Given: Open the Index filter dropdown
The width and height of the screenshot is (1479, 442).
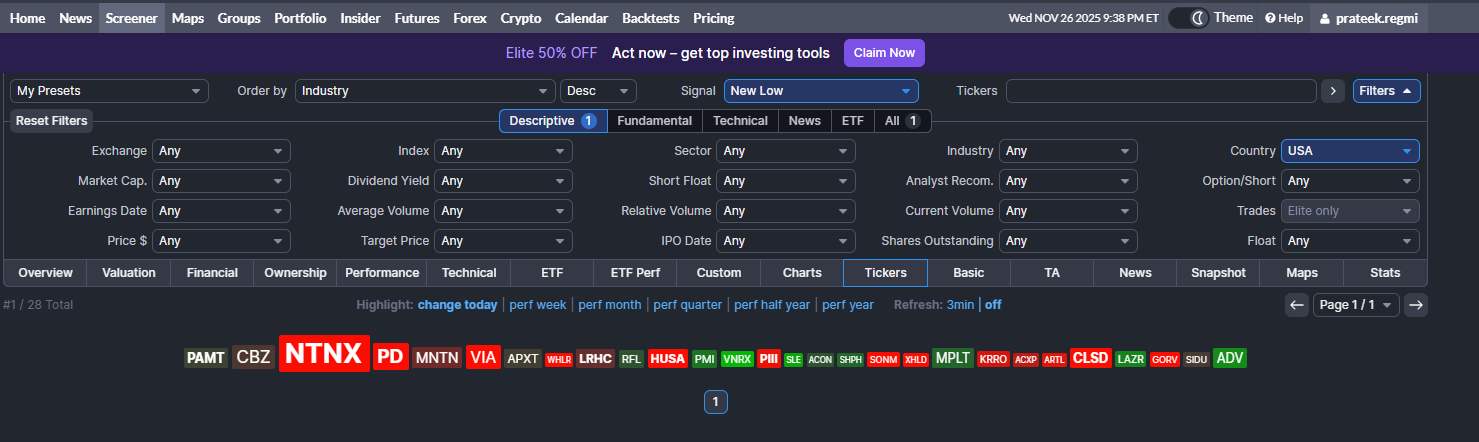Looking at the screenshot, I should tap(503, 151).
